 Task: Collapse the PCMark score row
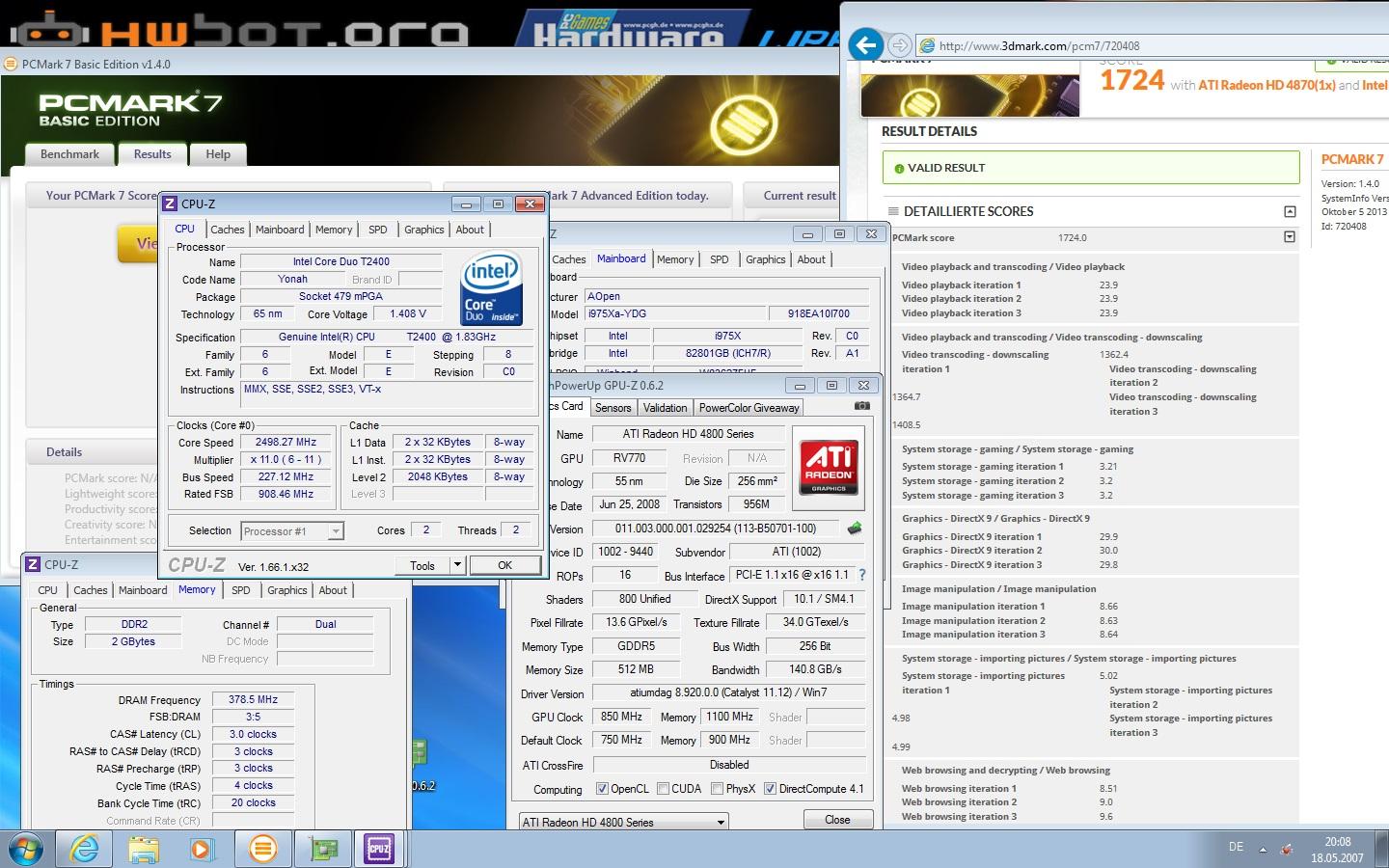pyautogui.click(x=1290, y=237)
